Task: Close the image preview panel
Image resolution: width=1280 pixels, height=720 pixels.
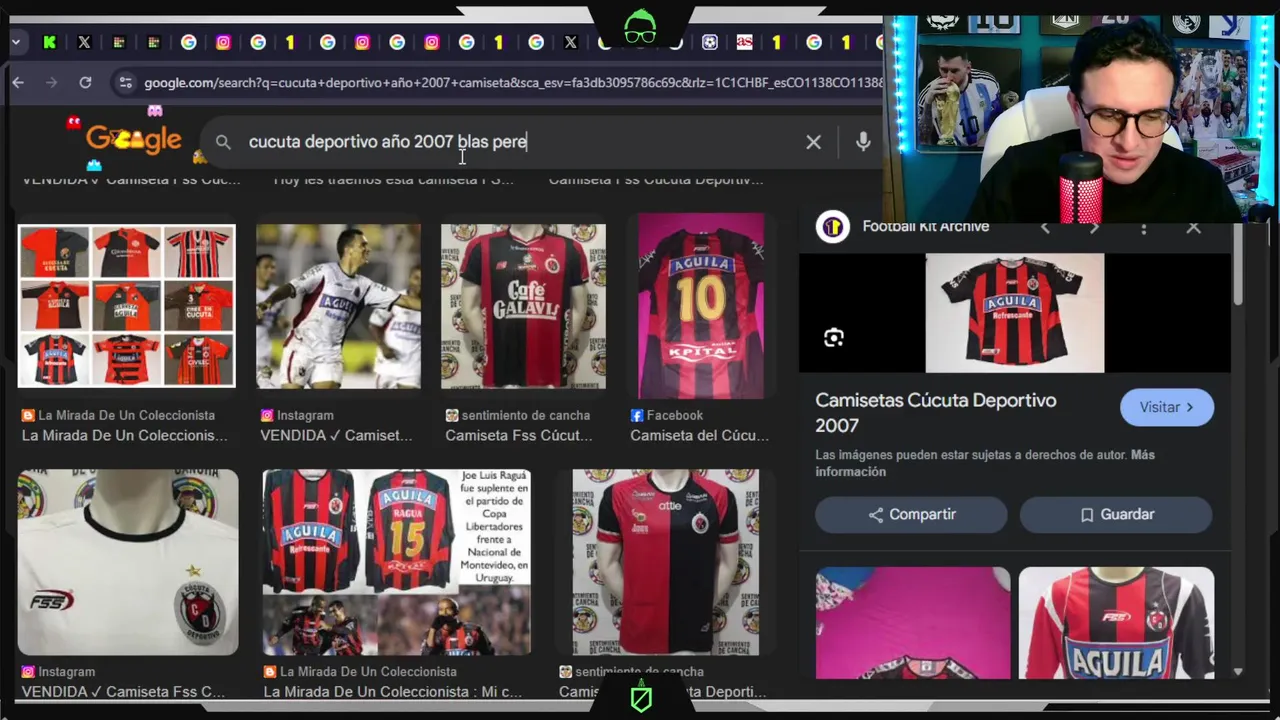Action: point(1193,227)
